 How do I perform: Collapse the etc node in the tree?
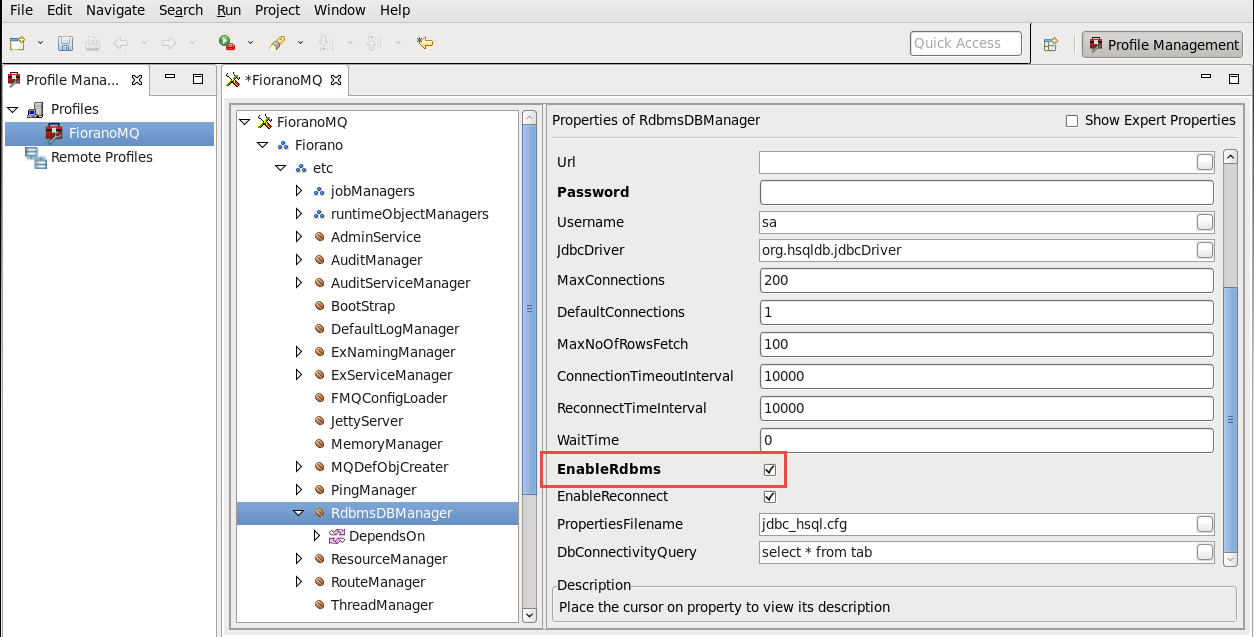[x=281, y=168]
